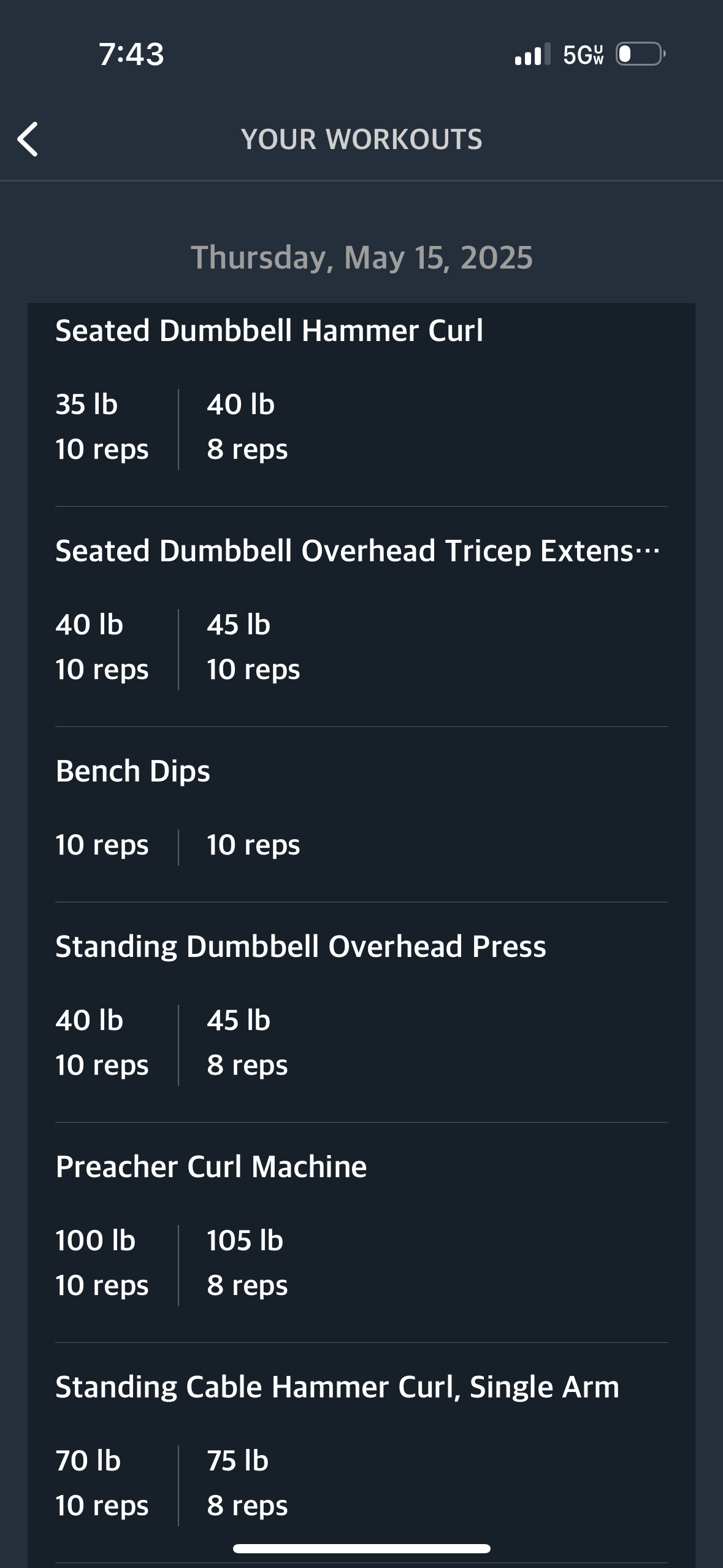
Task: Select the 105 lb preacher curl set
Action: click(x=247, y=1262)
